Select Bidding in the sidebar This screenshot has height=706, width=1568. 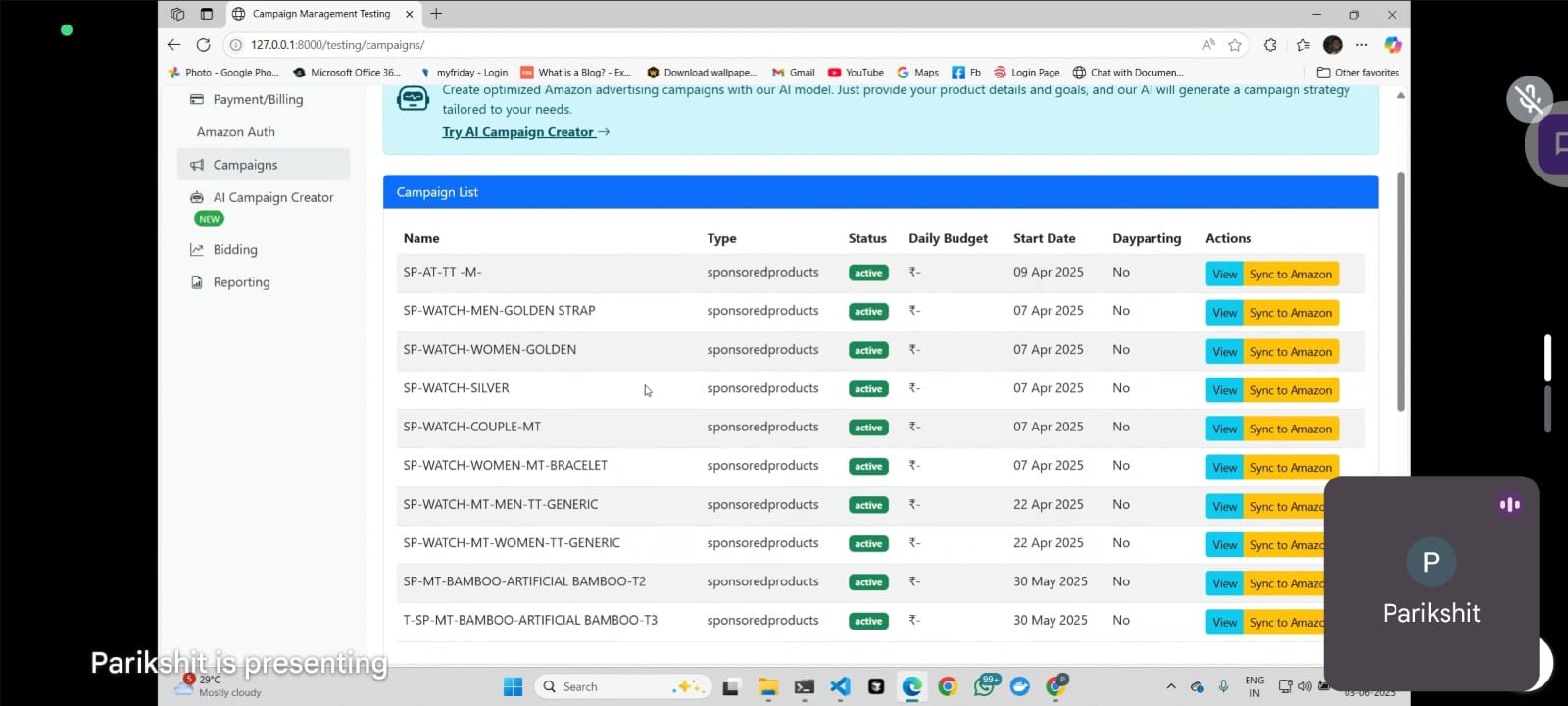[x=235, y=250]
